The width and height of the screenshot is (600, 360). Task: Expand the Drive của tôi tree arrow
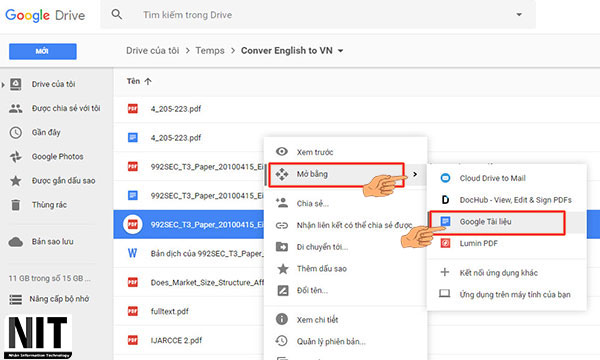pos(3,85)
